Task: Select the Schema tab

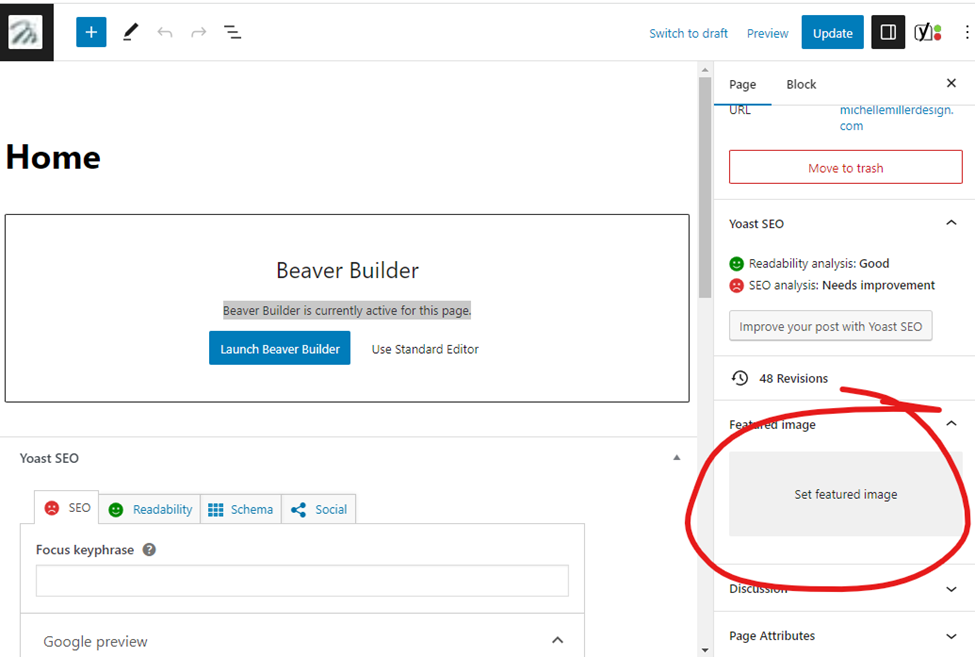Action: (x=241, y=510)
